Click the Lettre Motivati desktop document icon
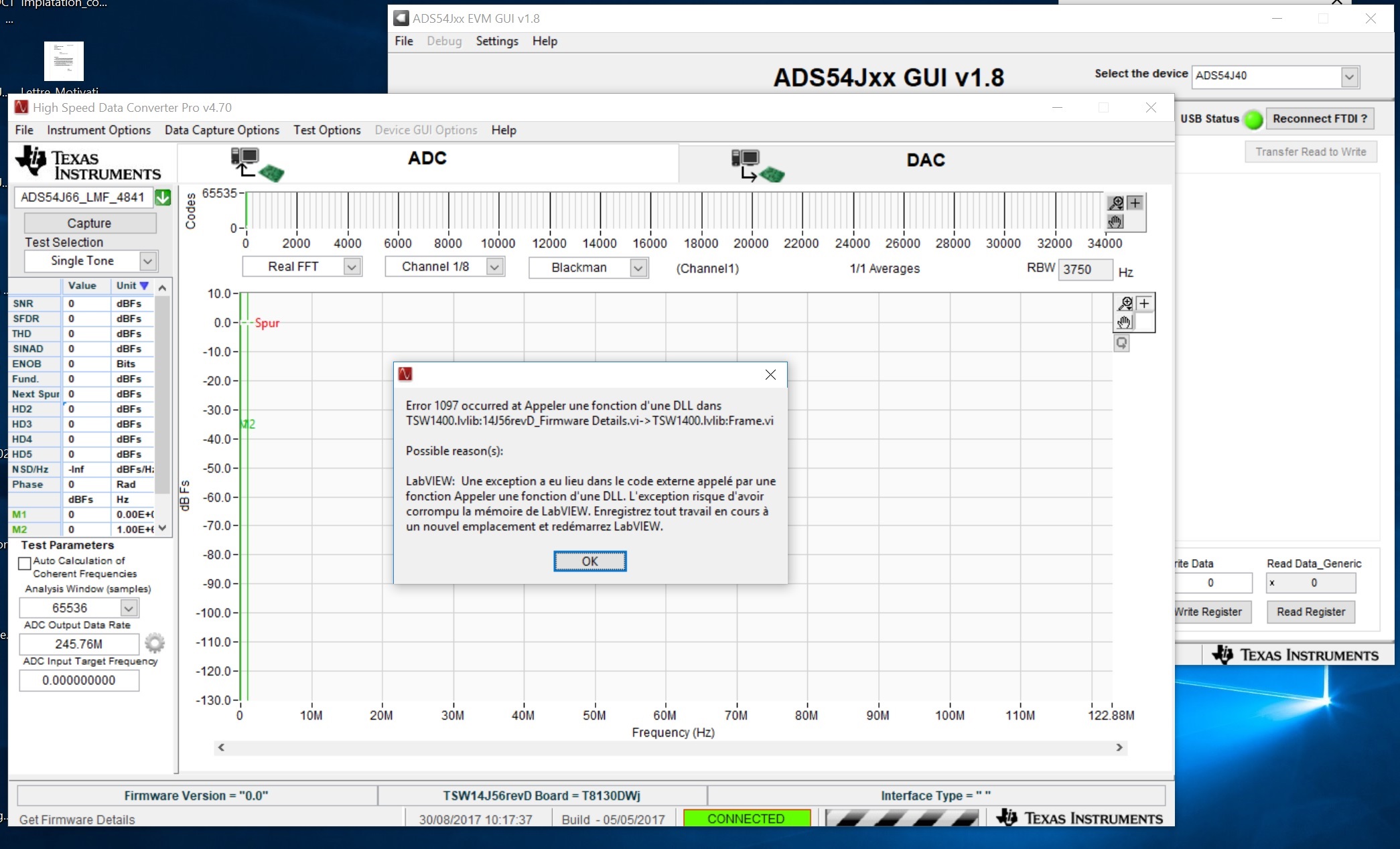 (64, 61)
